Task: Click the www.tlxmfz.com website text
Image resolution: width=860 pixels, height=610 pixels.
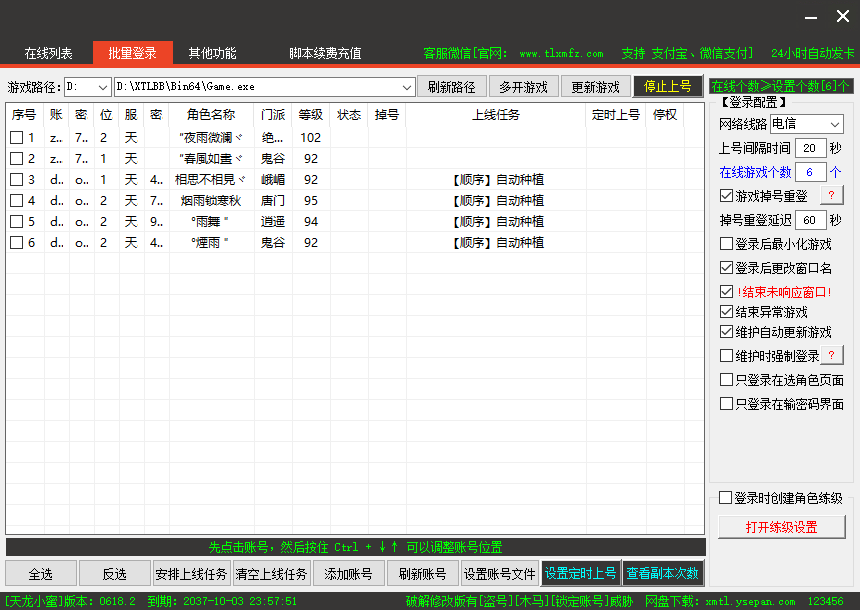Action: tap(561, 54)
